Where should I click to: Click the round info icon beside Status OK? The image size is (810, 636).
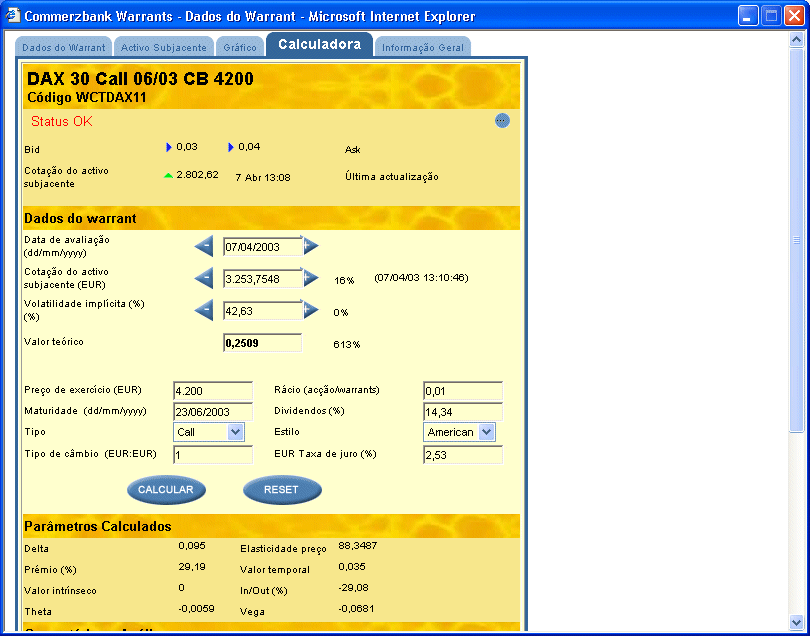click(502, 120)
